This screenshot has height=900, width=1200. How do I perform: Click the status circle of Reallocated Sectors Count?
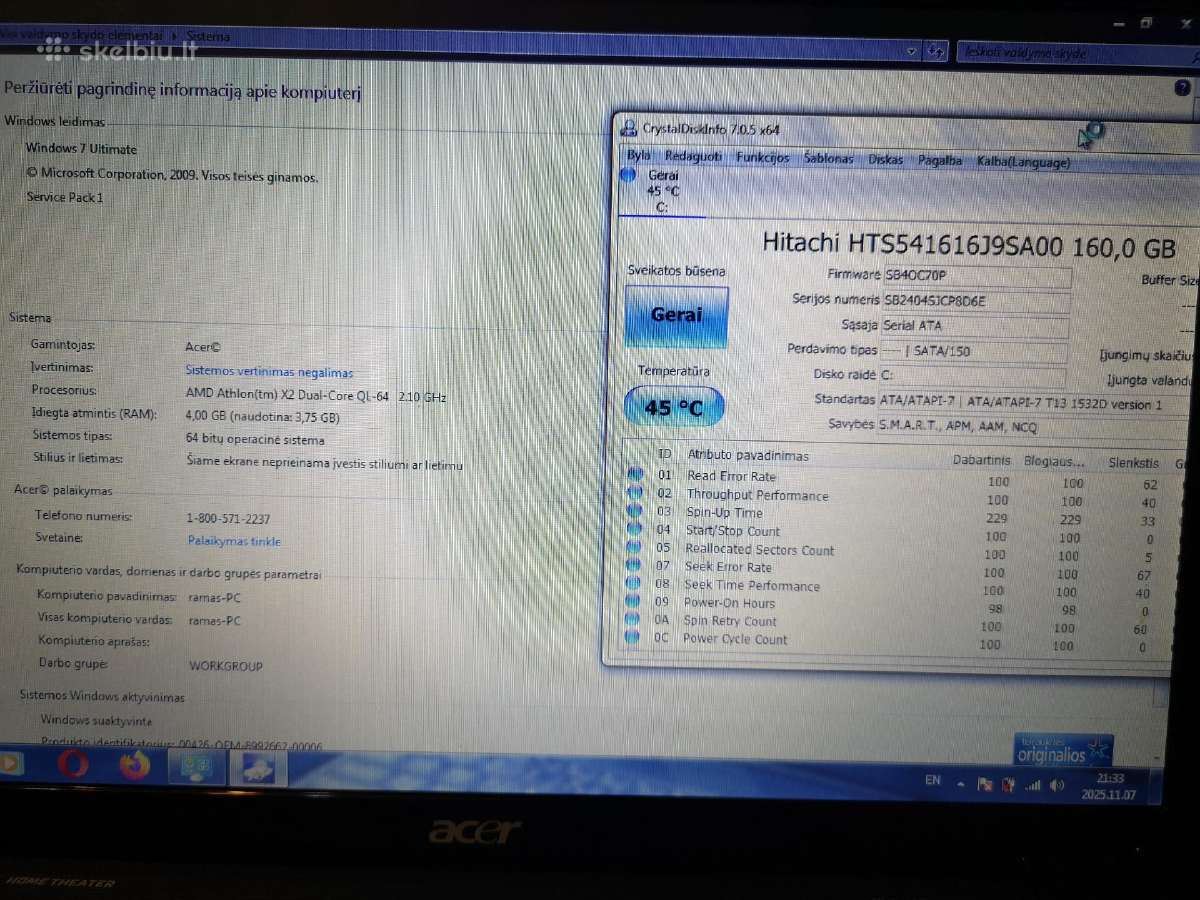point(634,546)
